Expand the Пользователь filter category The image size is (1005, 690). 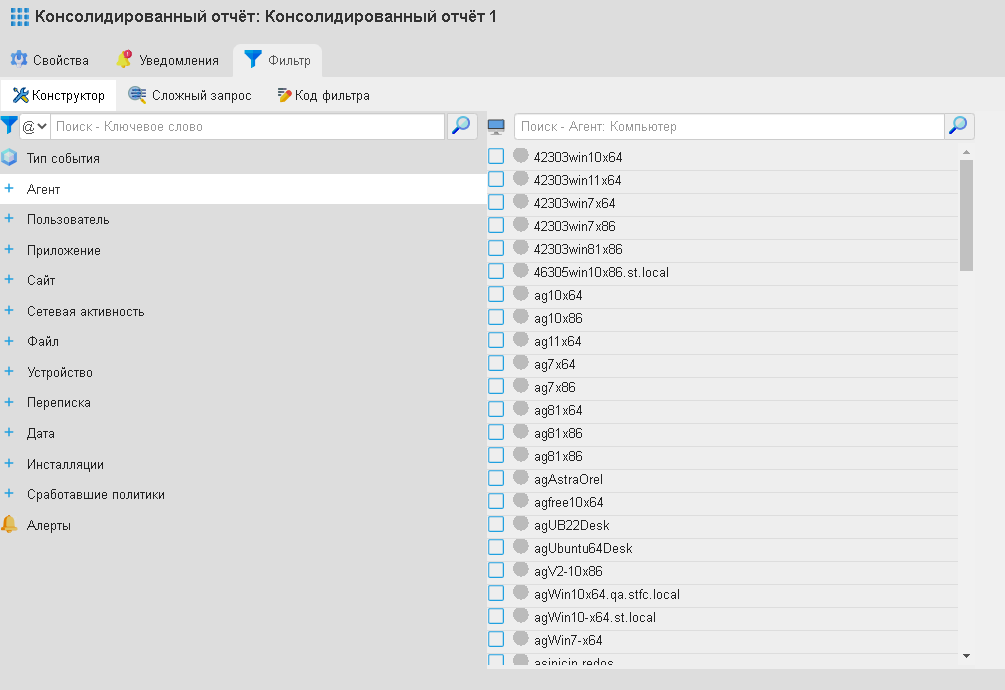pyautogui.click(x=9, y=219)
